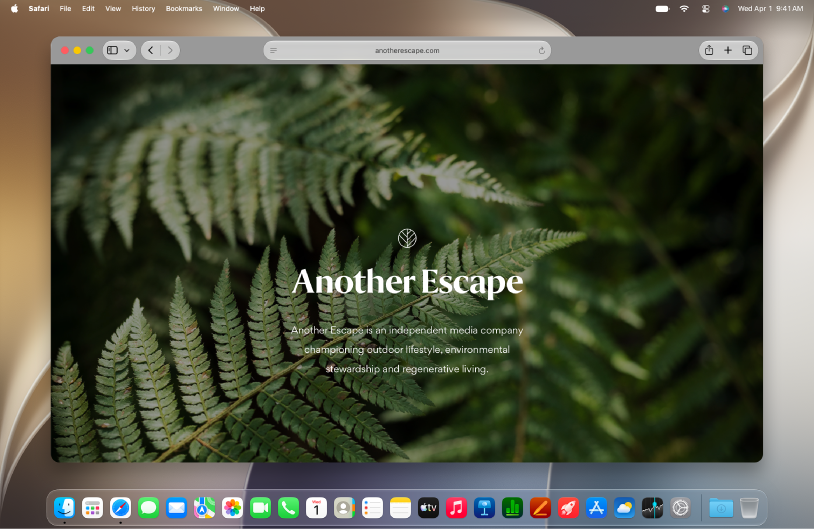Open the Trash in the Dock
Screen dimensions: 814x529
click(x=749, y=508)
